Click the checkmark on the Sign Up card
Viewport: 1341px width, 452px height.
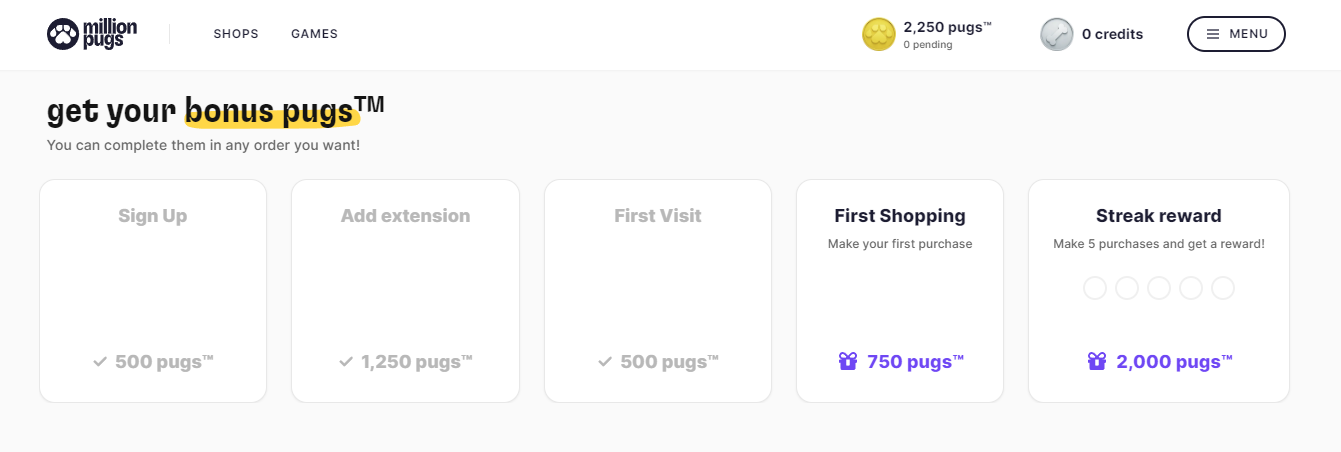tap(100, 362)
